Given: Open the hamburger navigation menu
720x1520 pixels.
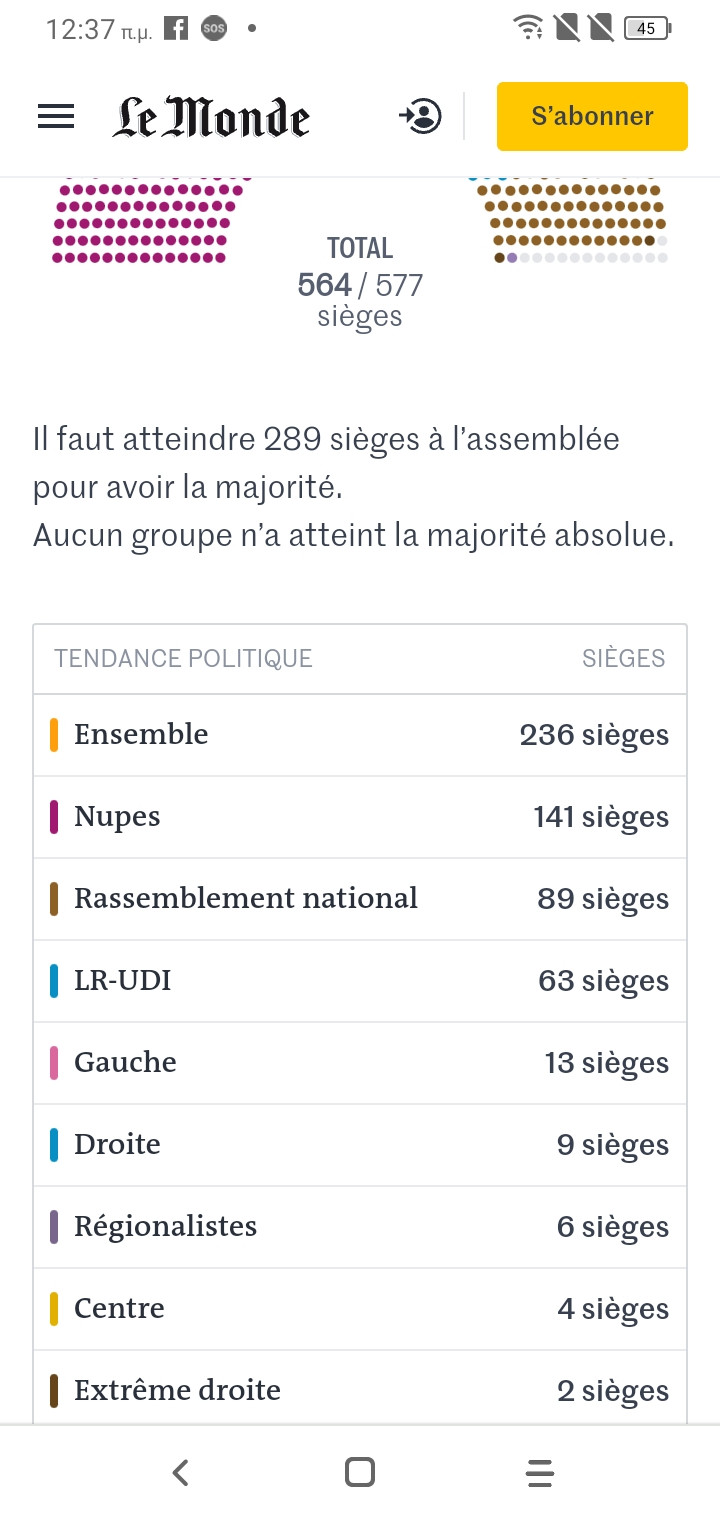Looking at the screenshot, I should pyautogui.click(x=56, y=117).
